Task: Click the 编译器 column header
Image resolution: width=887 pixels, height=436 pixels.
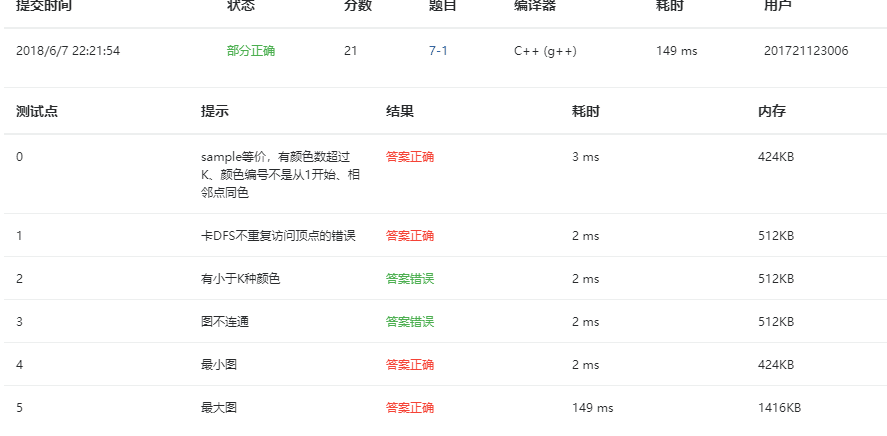Action: 535,6
